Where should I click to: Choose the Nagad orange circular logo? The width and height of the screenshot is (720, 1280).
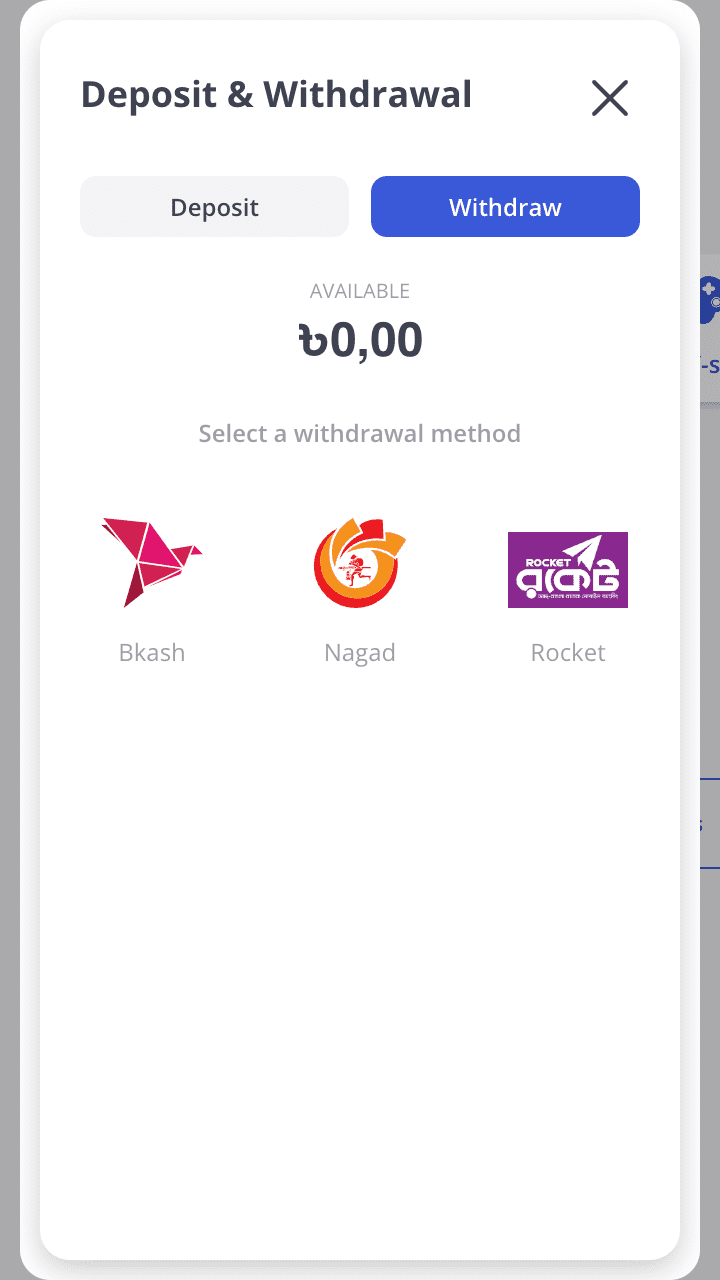(x=359, y=563)
